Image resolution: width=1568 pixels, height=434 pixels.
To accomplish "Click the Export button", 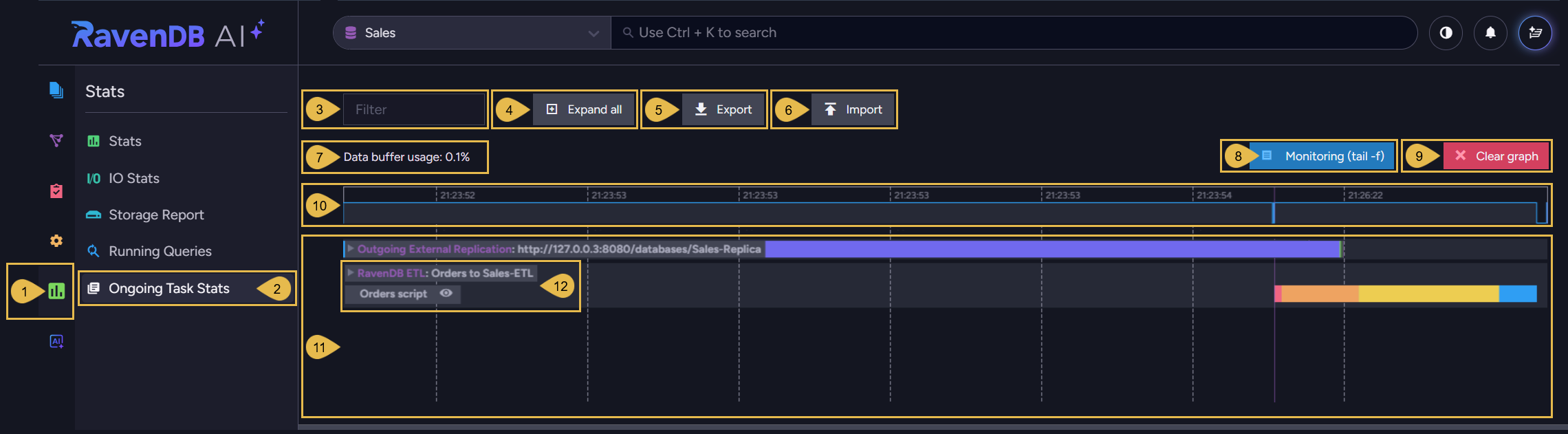I will [x=723, y=109].
